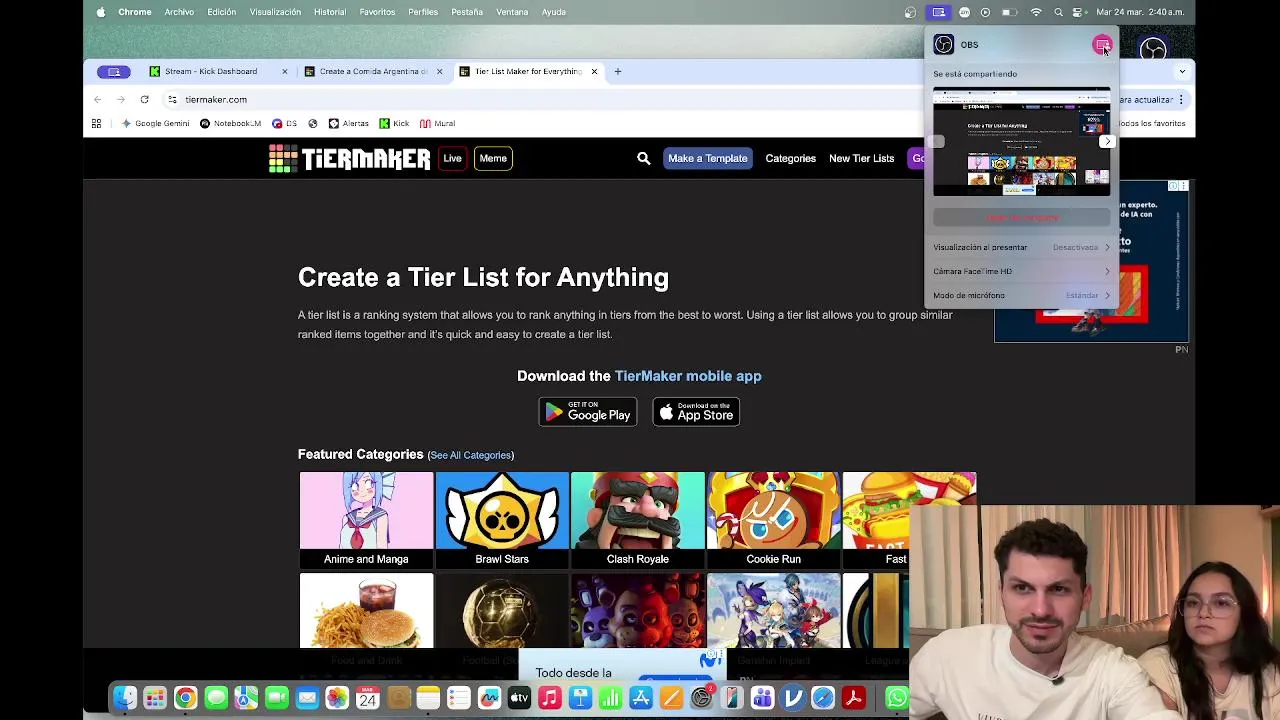1280x720 pixels.
Task: Open Apple TV from the Dock
Action: tap(519, 698)
